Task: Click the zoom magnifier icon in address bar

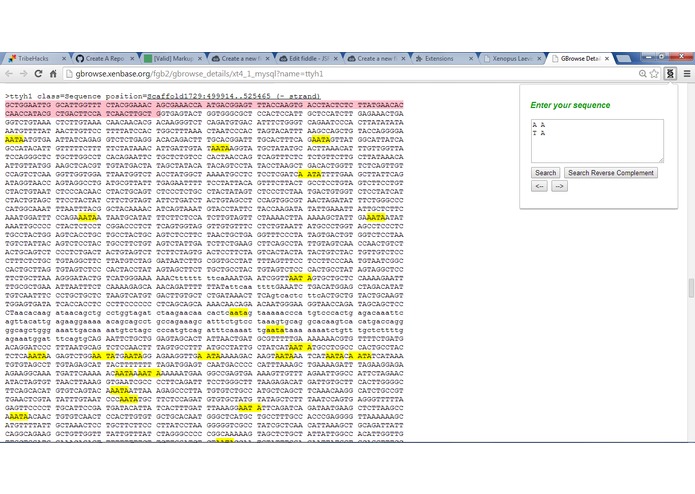Action: tap(642, 74)
